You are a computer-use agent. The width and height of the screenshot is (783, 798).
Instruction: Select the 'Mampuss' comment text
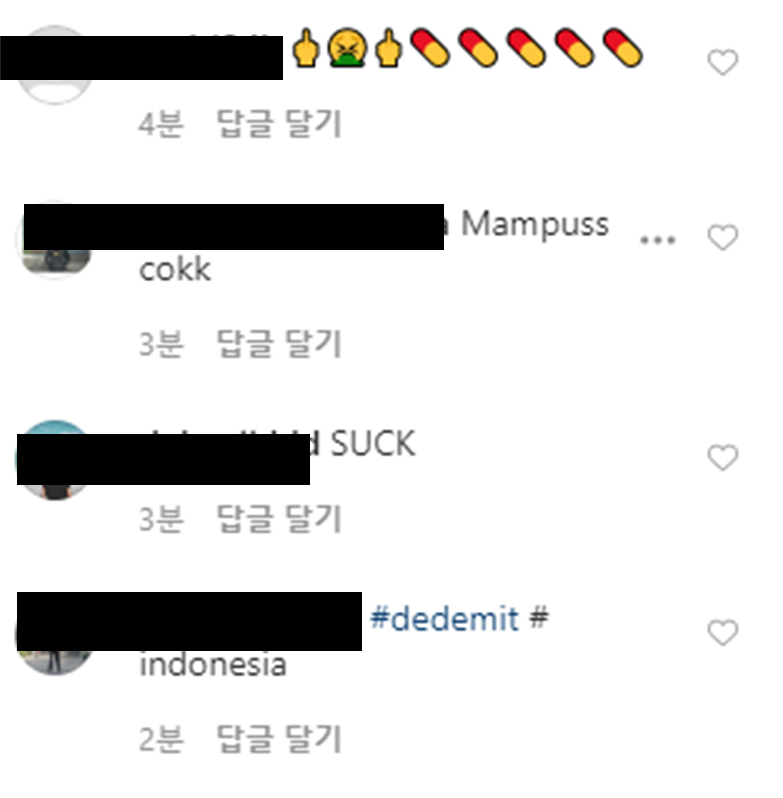click(535, 224)
